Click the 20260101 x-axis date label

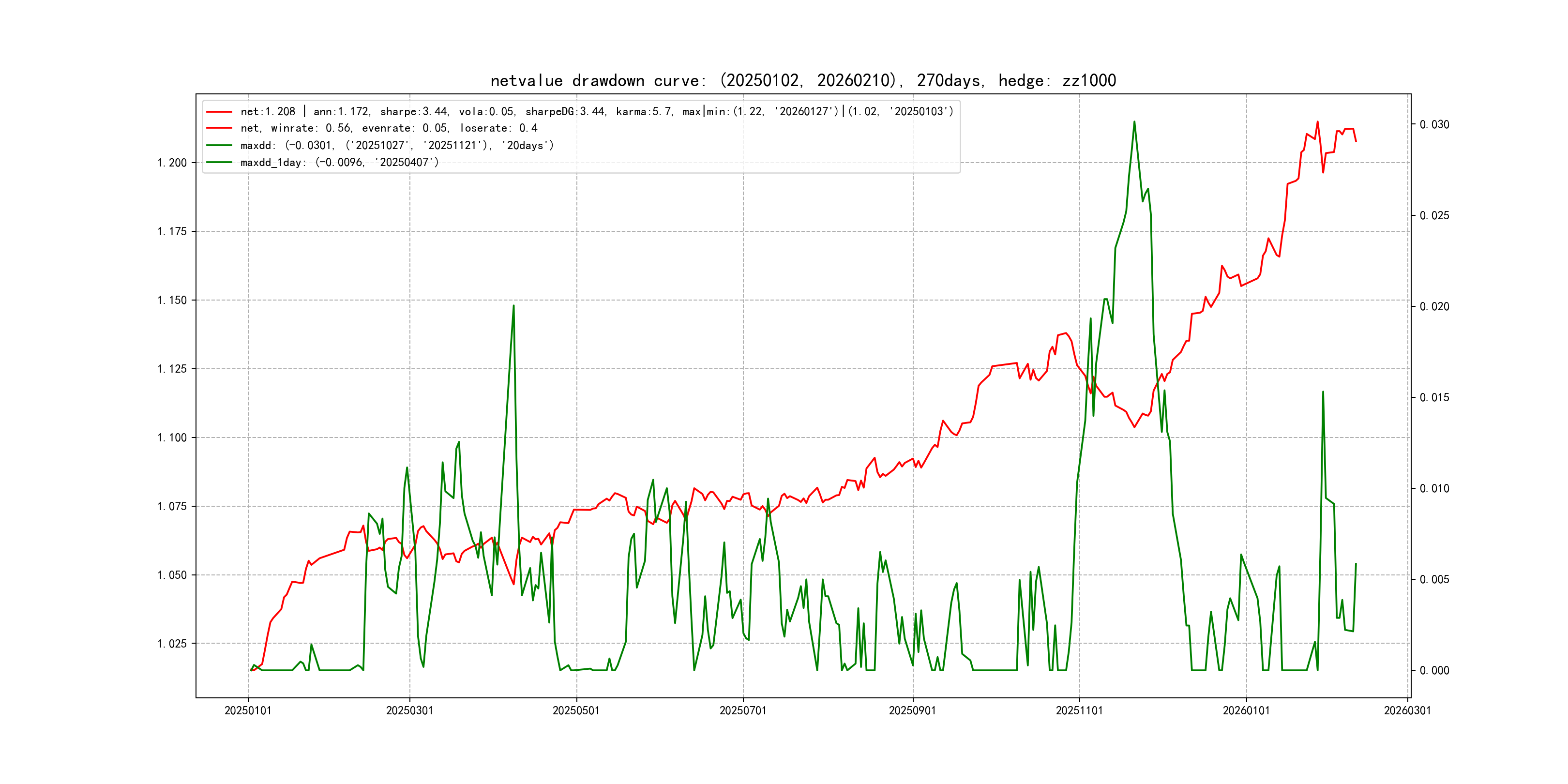[1246, 711]
